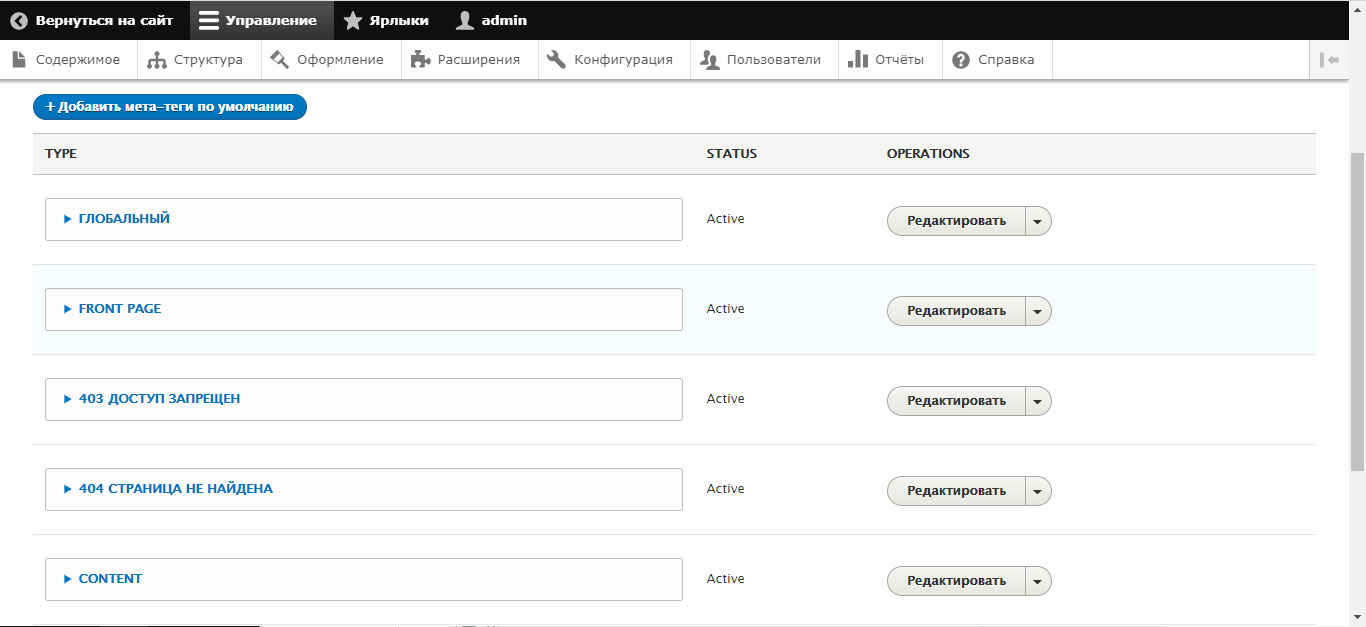Click the Help question mark icon
Screen dimensions: 1366x627
tap(961, 60)
